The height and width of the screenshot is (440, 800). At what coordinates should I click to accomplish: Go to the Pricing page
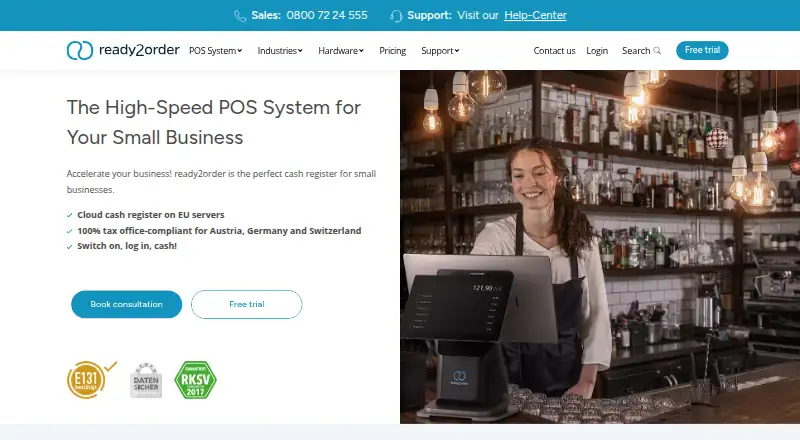click(x=392, y=51)
